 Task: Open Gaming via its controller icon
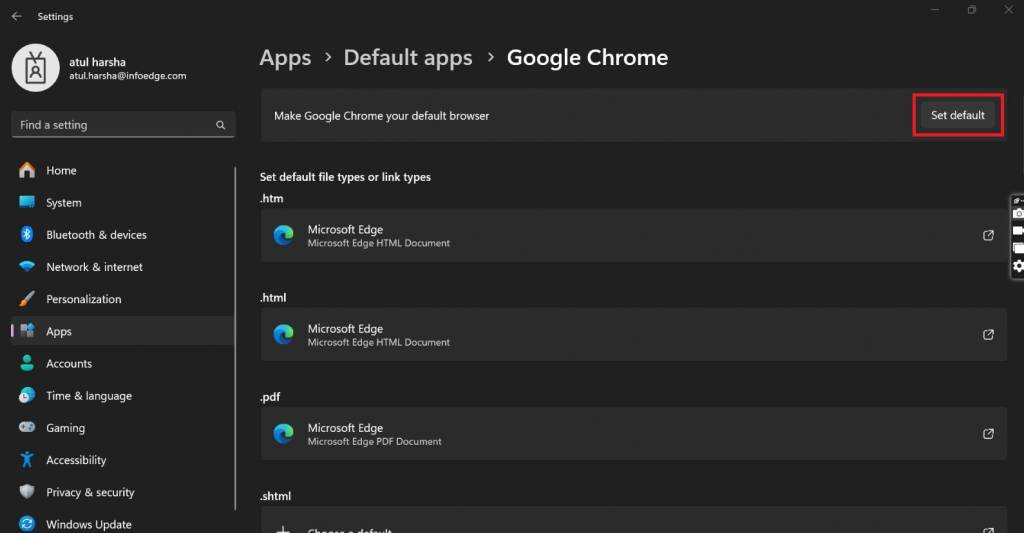27,427
